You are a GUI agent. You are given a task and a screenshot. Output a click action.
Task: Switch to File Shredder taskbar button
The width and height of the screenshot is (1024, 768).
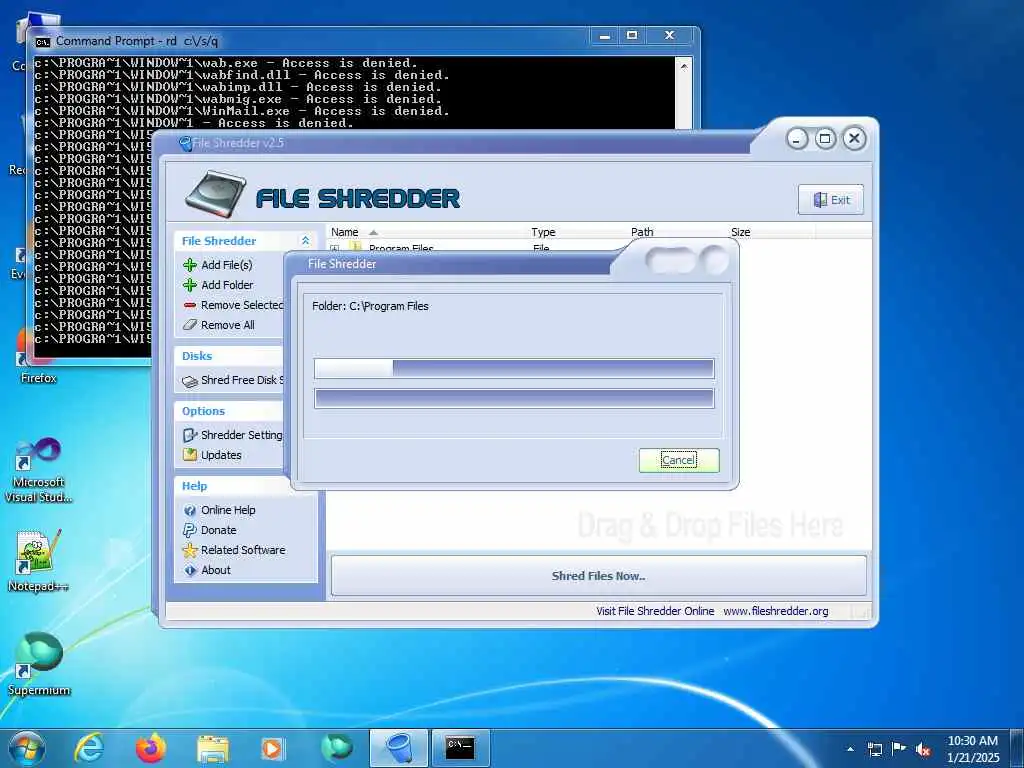(398, 748)
